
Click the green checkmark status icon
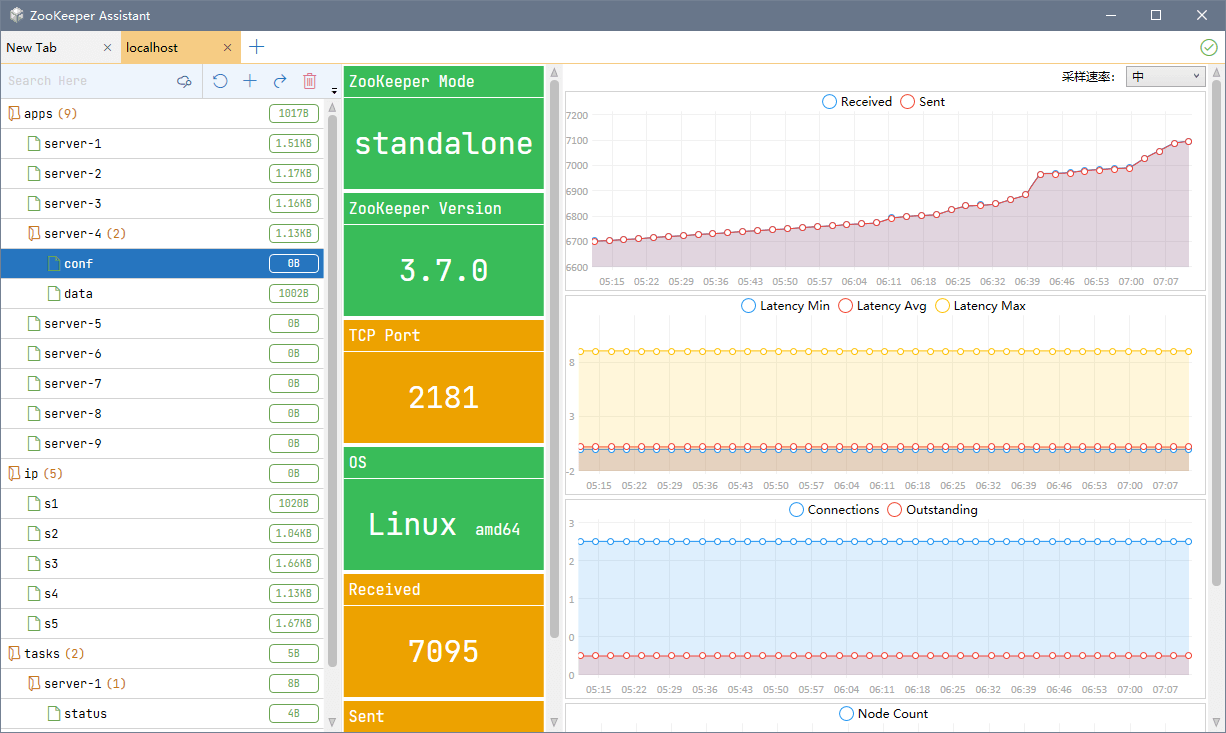click(1208, 47)
